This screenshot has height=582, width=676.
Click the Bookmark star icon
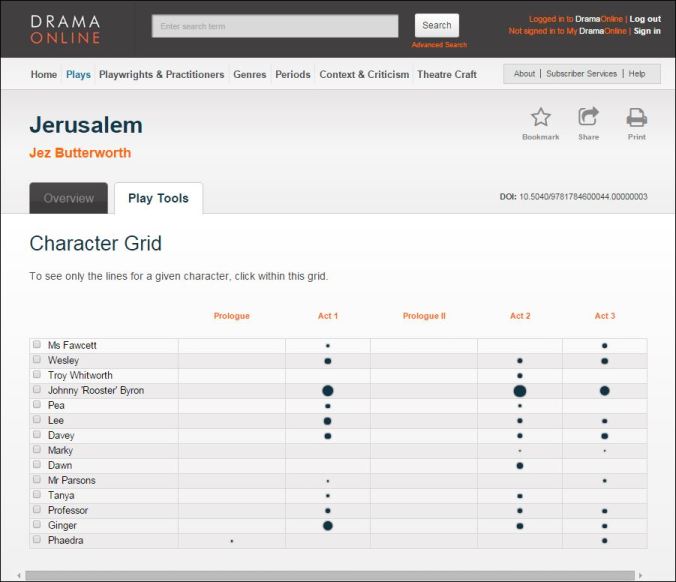(541, 117)
